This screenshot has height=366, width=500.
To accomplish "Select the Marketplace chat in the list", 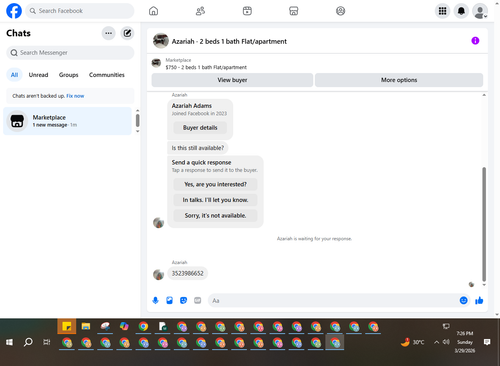I will coord(67,121).
